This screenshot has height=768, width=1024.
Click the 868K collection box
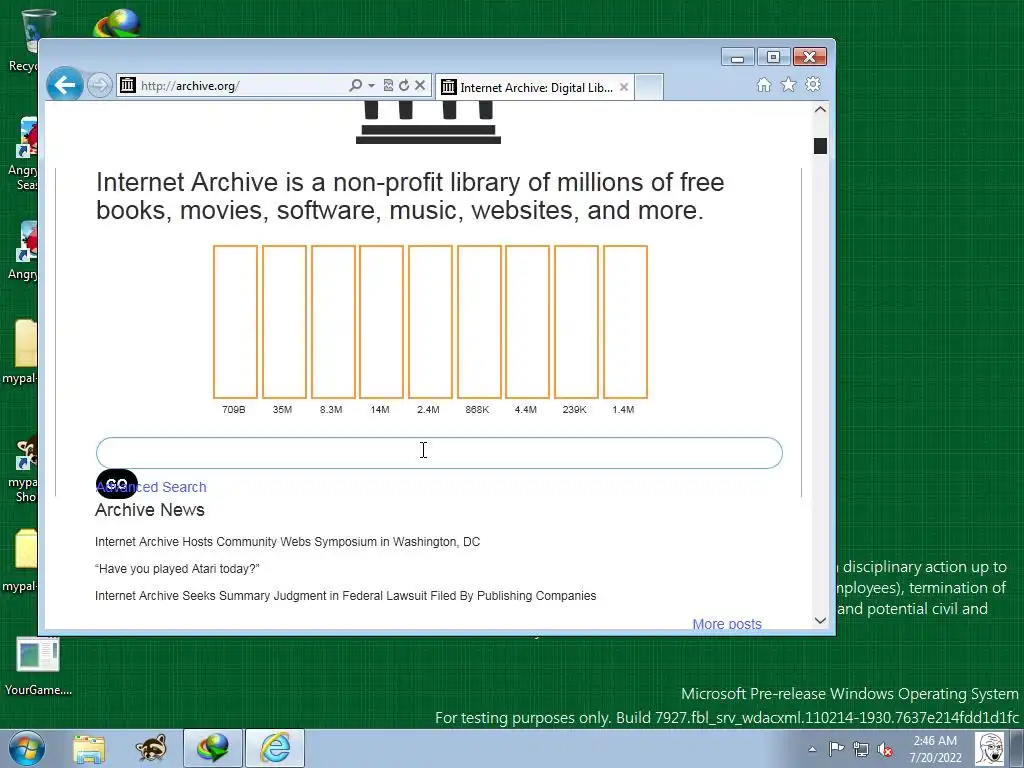[x=479, y=322]
